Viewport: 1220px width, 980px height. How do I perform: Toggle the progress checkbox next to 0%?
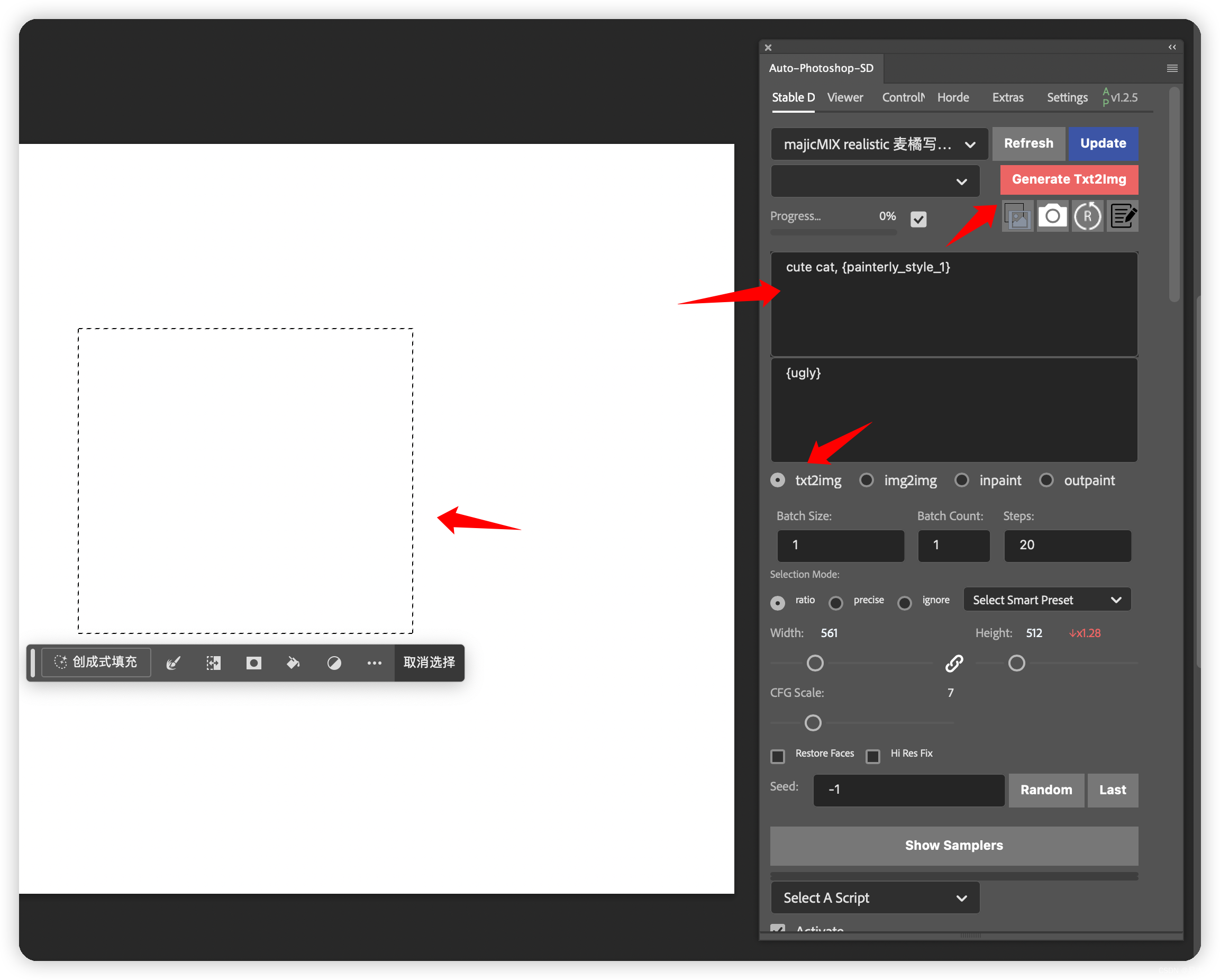click(918, 219)
